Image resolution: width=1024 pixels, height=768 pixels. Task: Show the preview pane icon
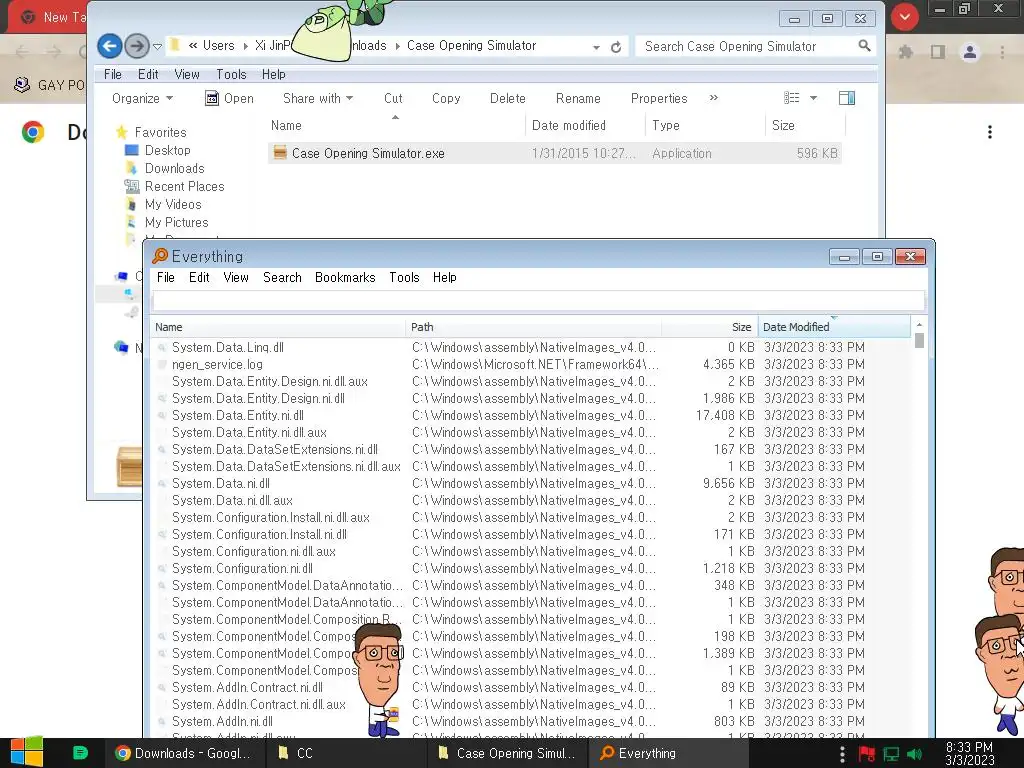coord(847,98)
